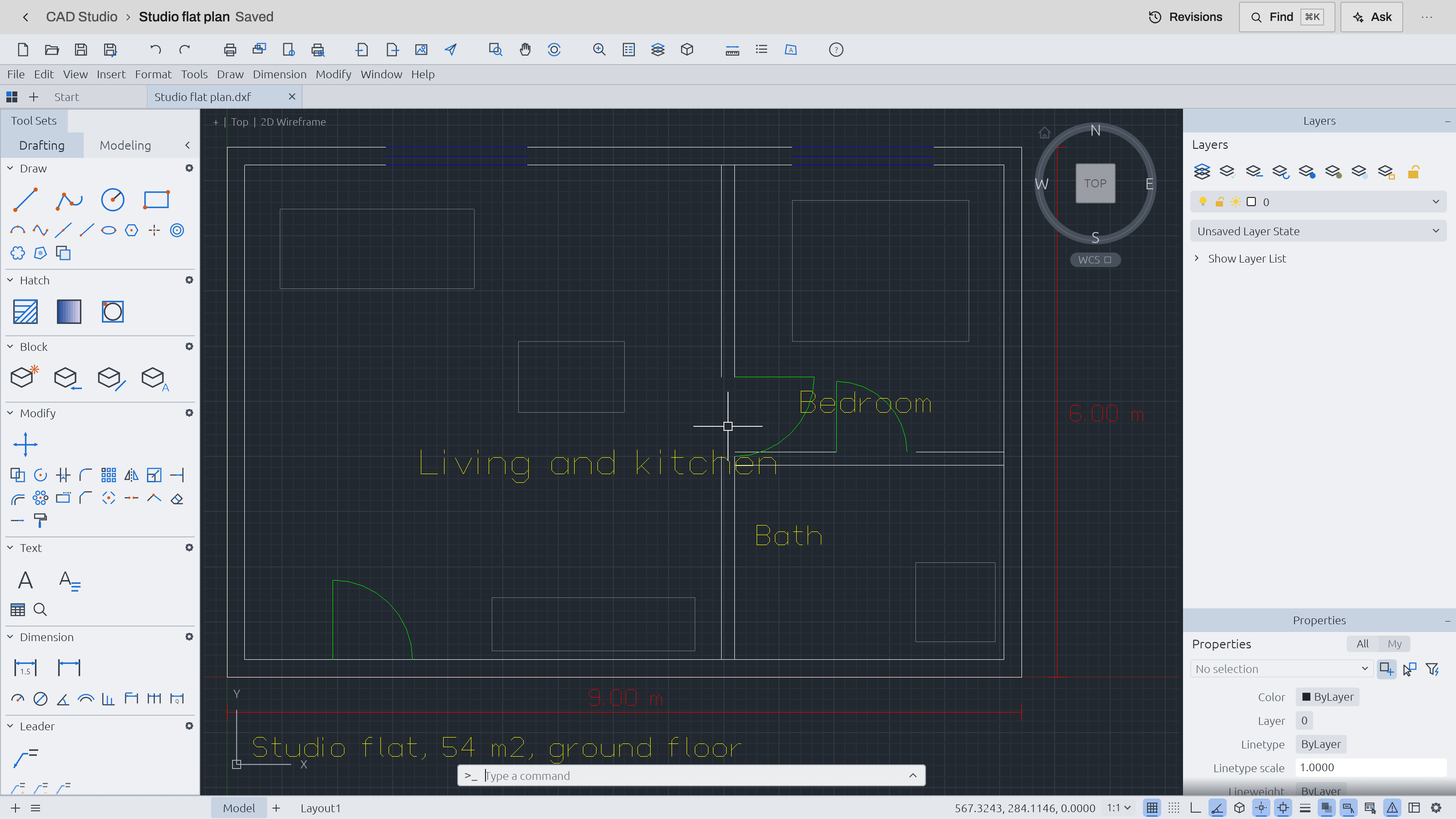Screen dimensions: 1456x819
Task: Select the Linear Dimension tool
Action: pos(25,667)
